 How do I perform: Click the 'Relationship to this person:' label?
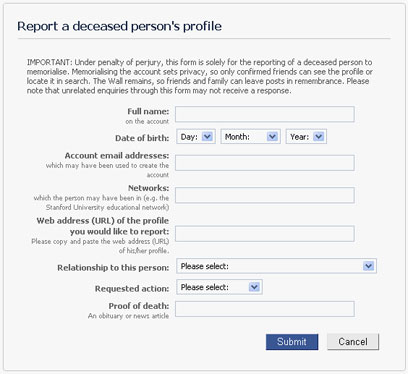[113, 268]
